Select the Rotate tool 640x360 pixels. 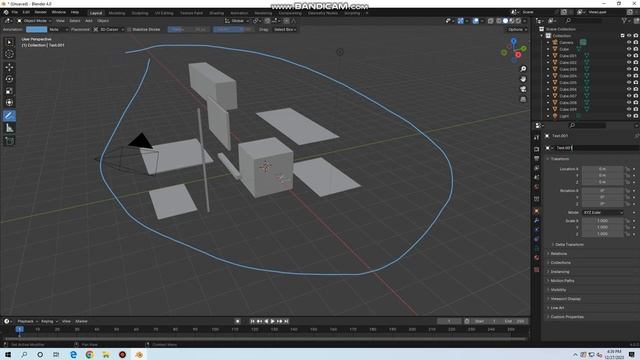(9, 79)
